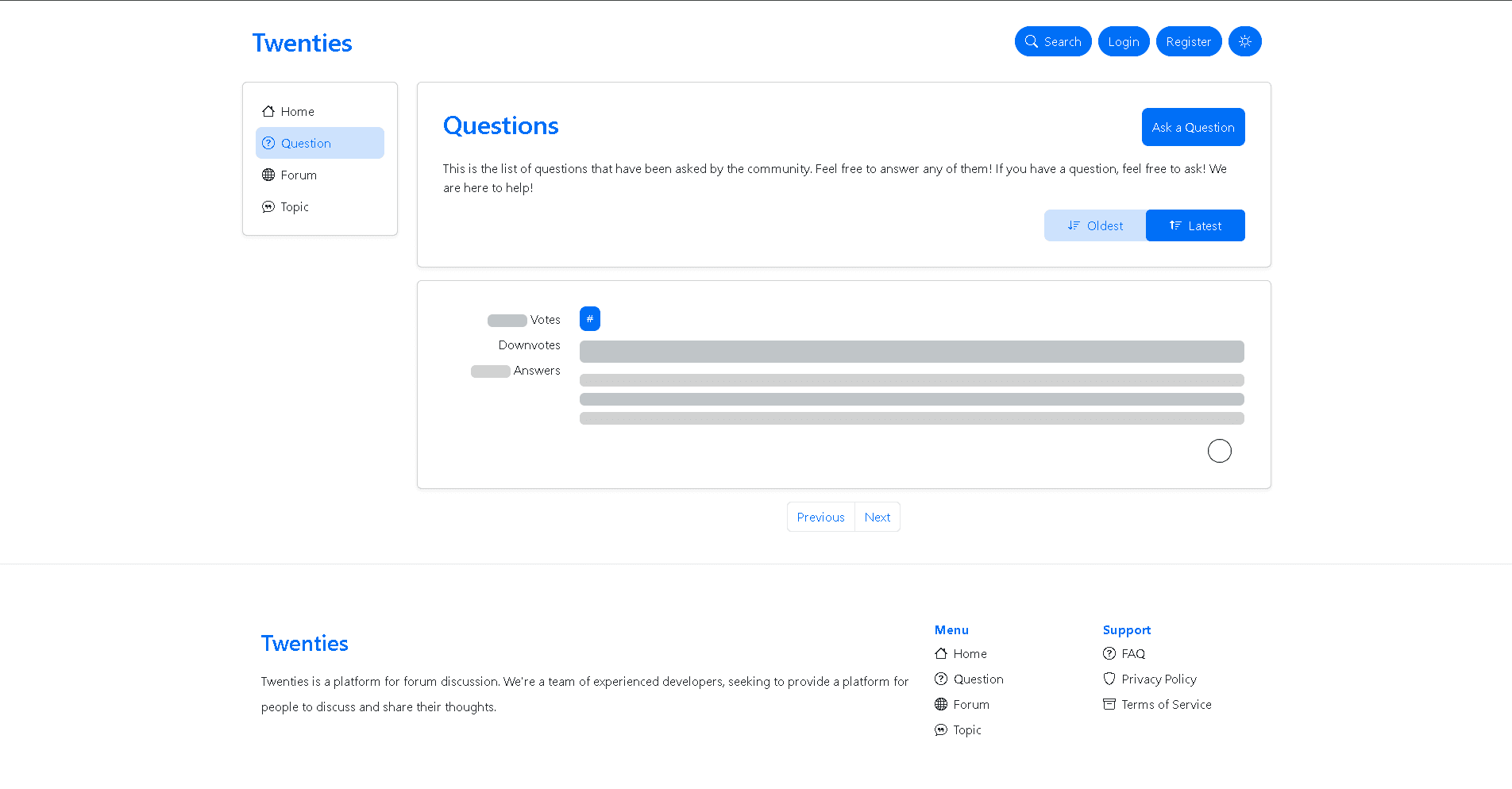The height and width of the screenshot is (789, 1512).
Task: Open Terms of Service footer link
Action: pyautogui.click(x=1166, y=704)
